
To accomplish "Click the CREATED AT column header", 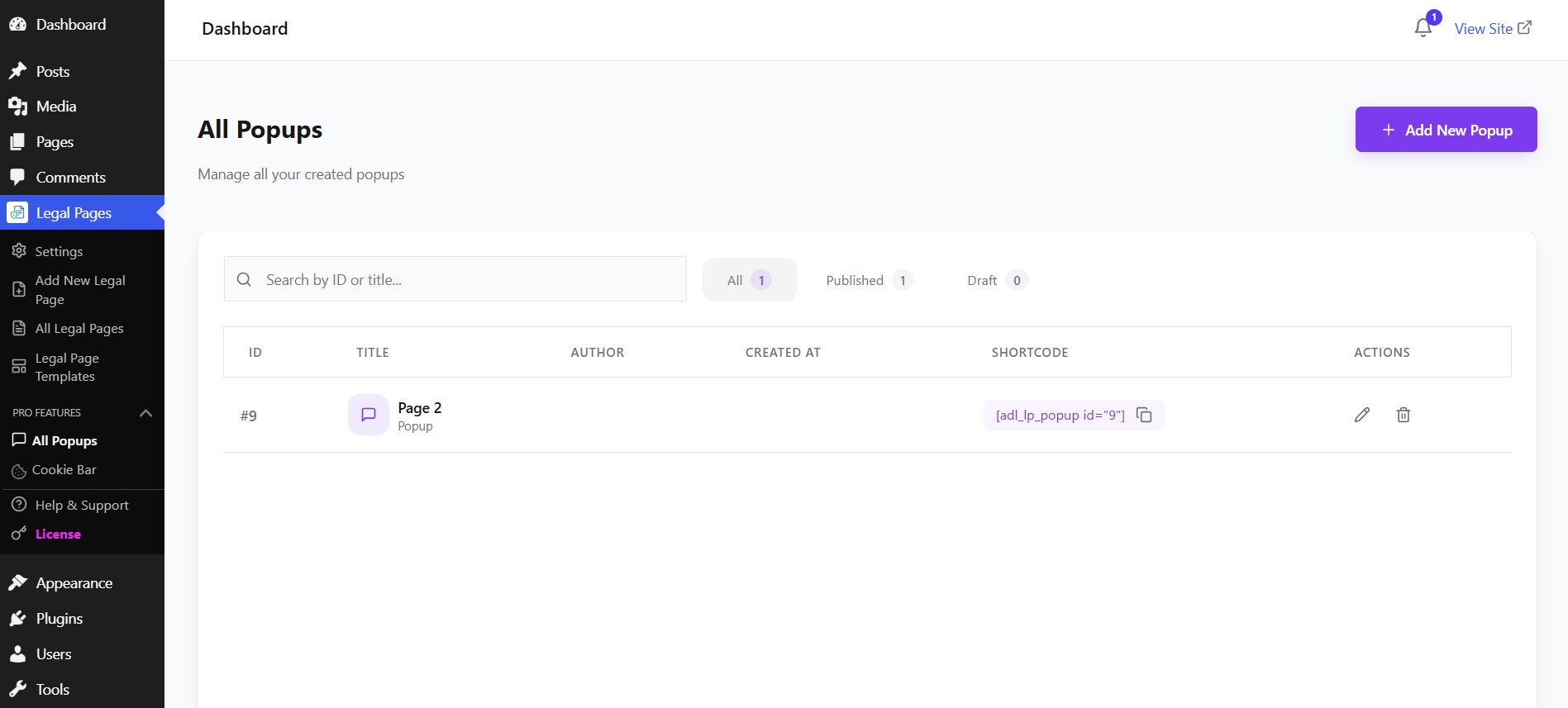I will click(783, 353).
